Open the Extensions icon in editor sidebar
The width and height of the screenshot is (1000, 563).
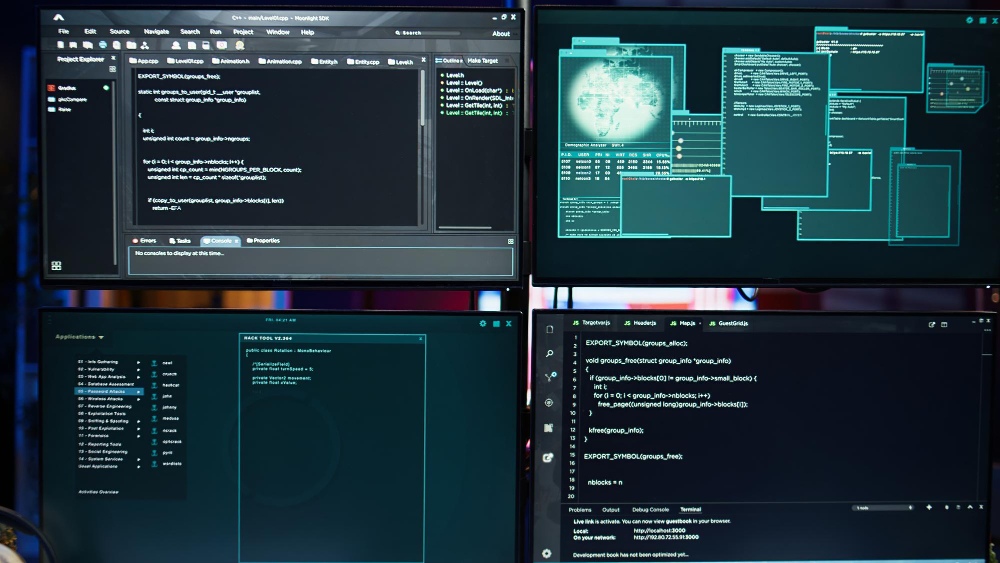click(549, 428)
